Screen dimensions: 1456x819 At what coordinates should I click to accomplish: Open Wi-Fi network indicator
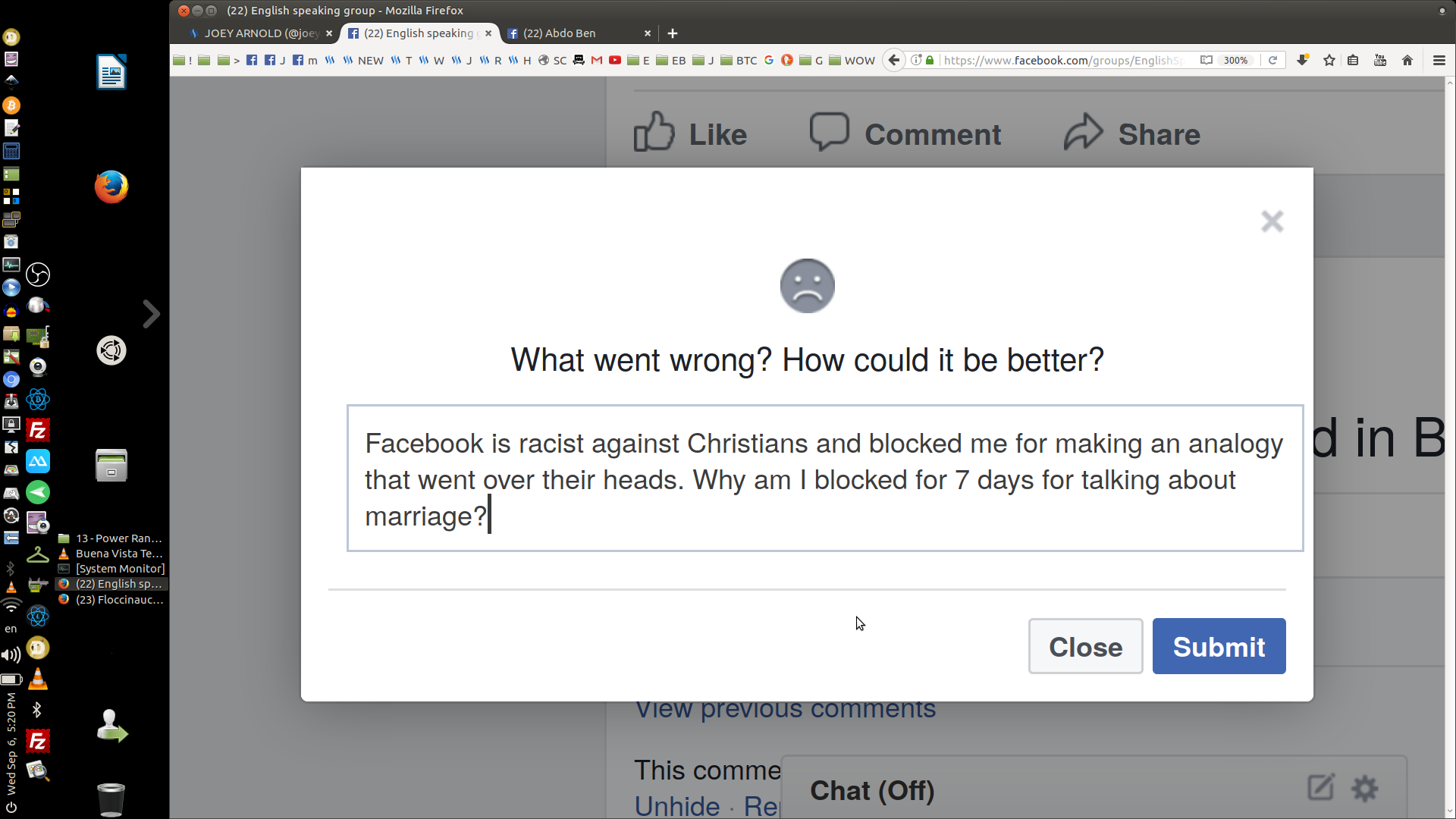pos(11,605)
